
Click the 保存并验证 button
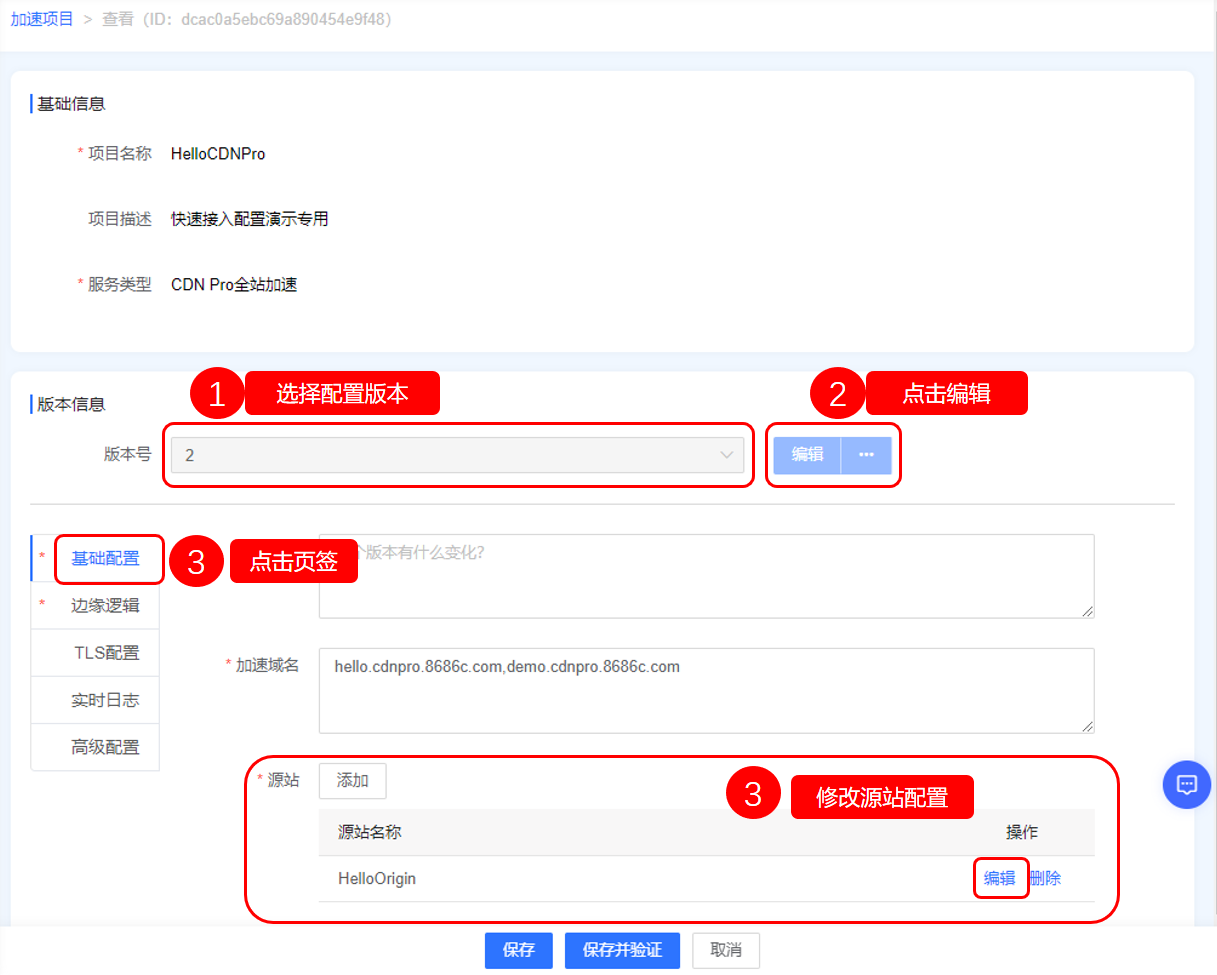(x=622, y=950)
